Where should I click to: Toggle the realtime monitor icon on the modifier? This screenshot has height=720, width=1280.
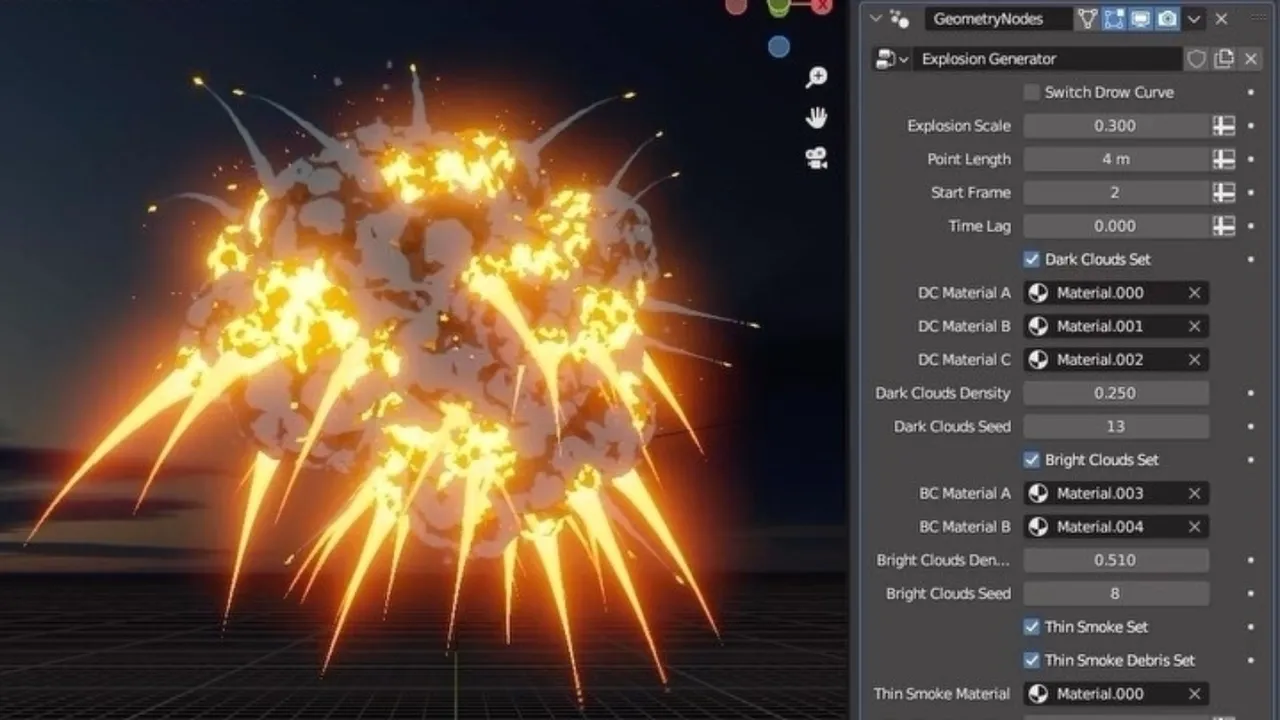click(1139, 19)
